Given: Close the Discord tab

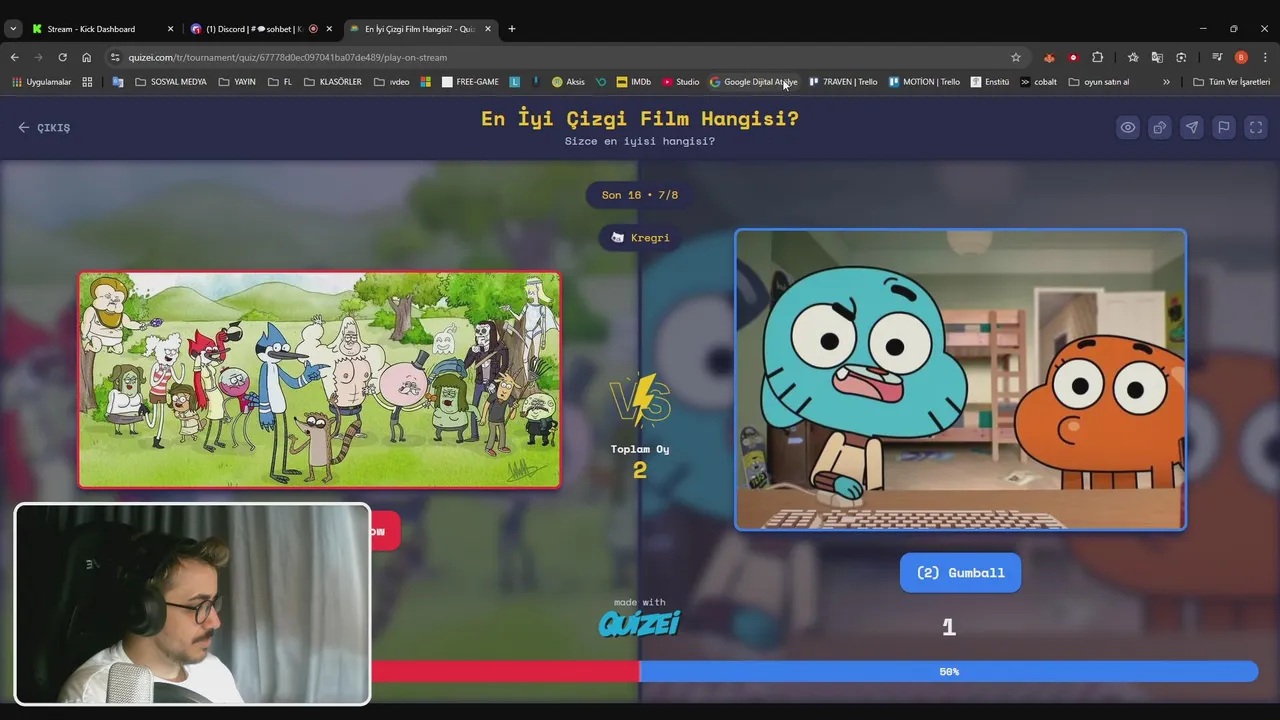Looking at the screenshot, I should [329, 29].
